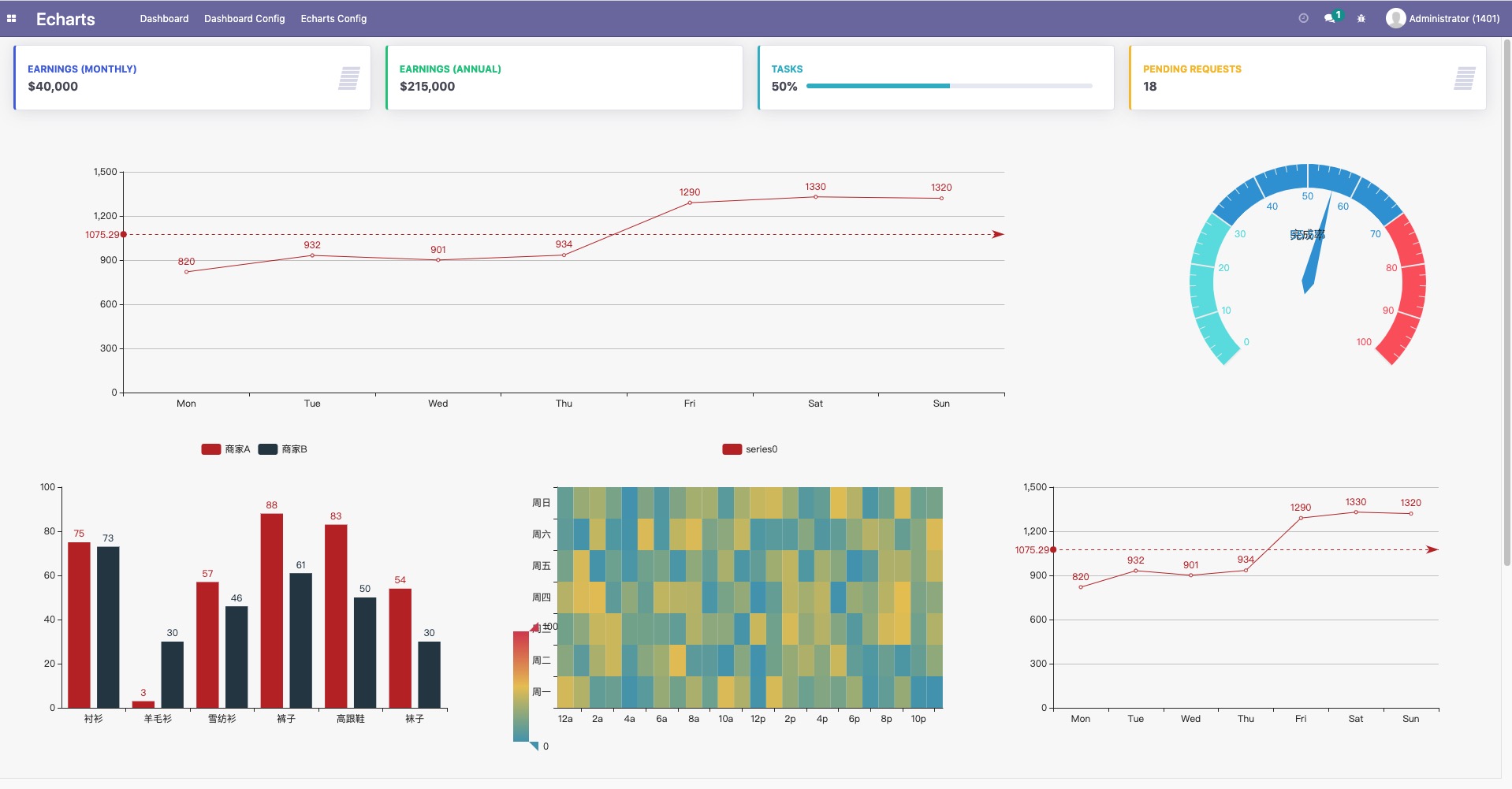Click the red 商家A bar labeled 54
Screen dimensions: 1512x789
400,648
